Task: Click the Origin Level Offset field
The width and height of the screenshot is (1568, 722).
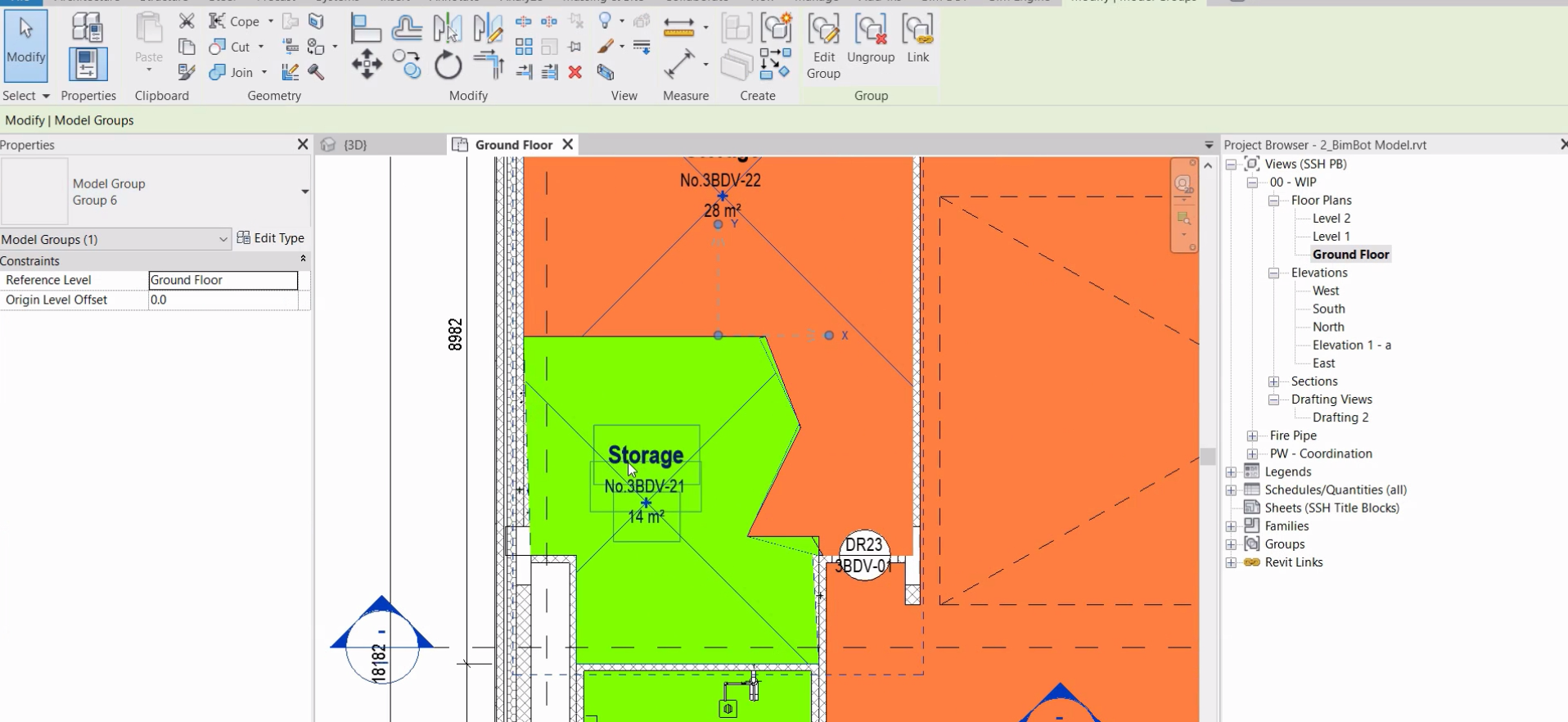Action: tap(223, 300)
